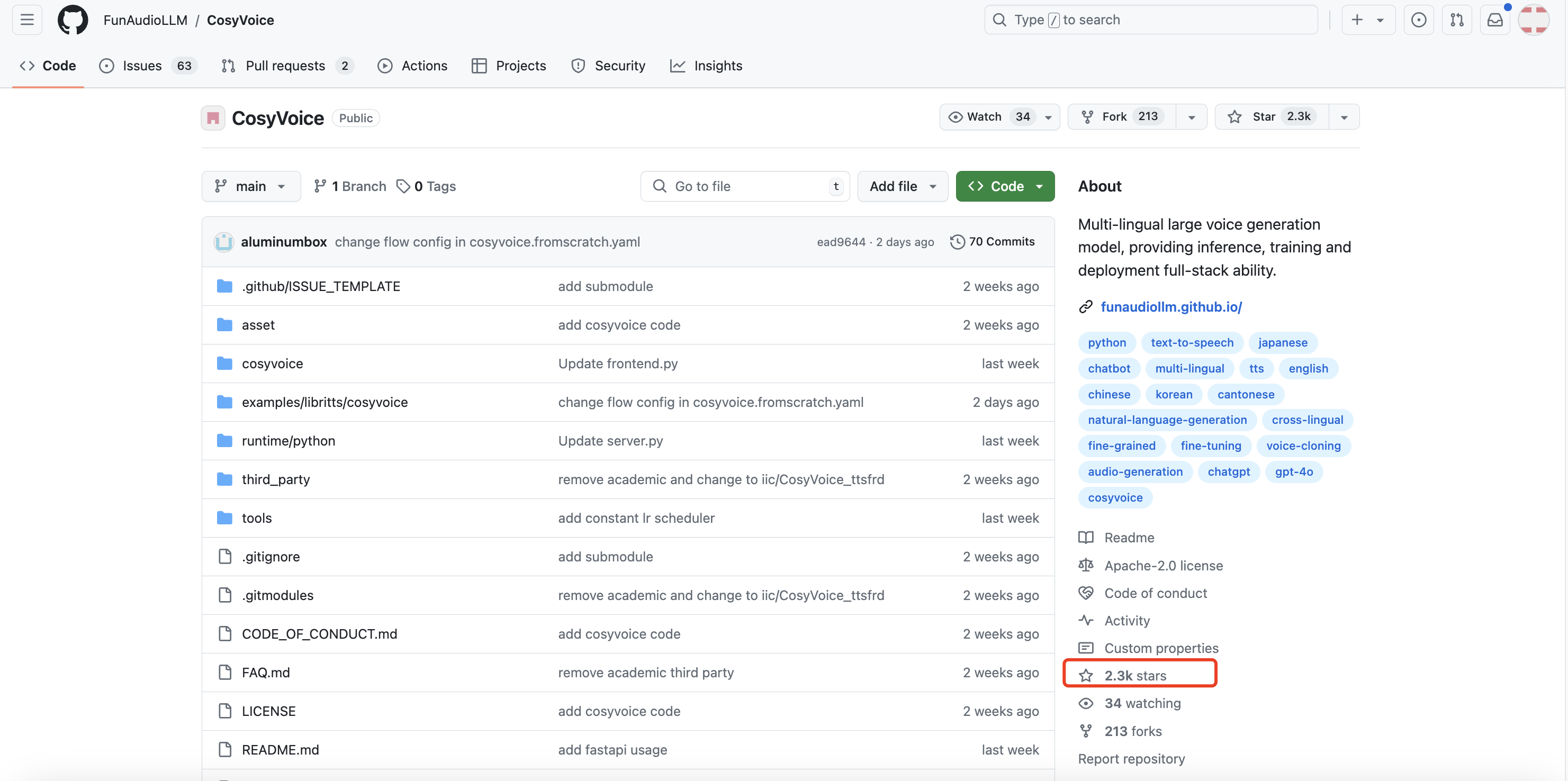Viewport: 1568px width, 781px height.
Task: Open the Security tab
Action: click(608, 66)
